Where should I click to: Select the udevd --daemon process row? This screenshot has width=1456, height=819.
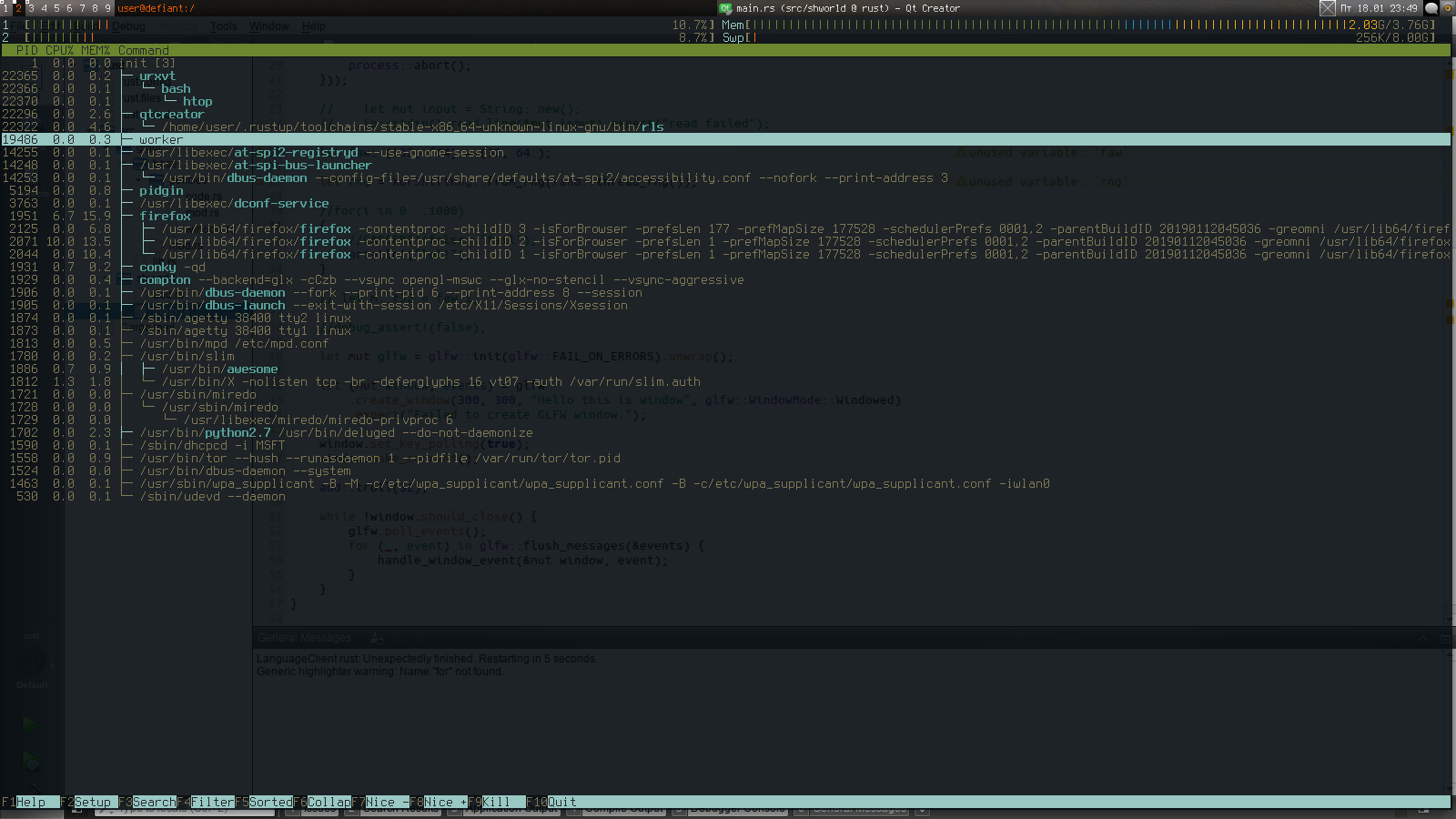pyautogui.click(x=725, y=496)
